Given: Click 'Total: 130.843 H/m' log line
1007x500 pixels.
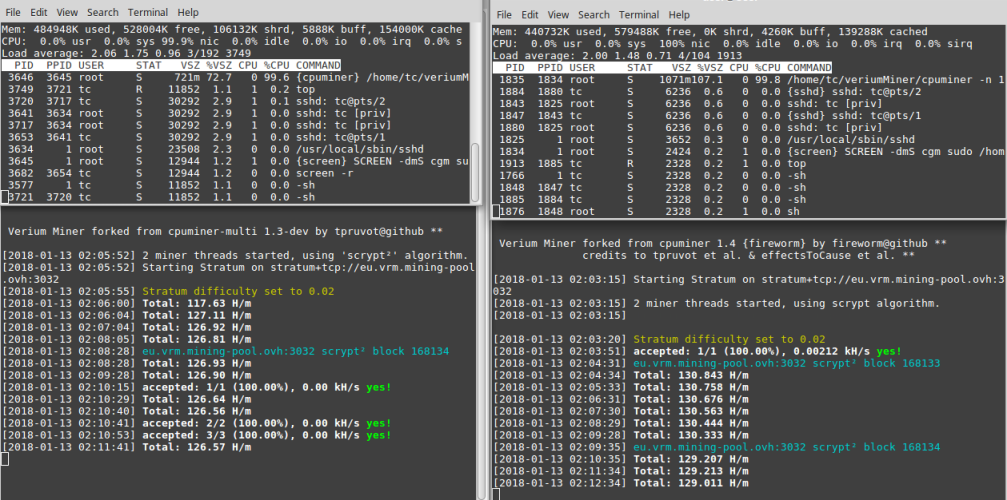Looking at the screenshot, I should (621, 375).
